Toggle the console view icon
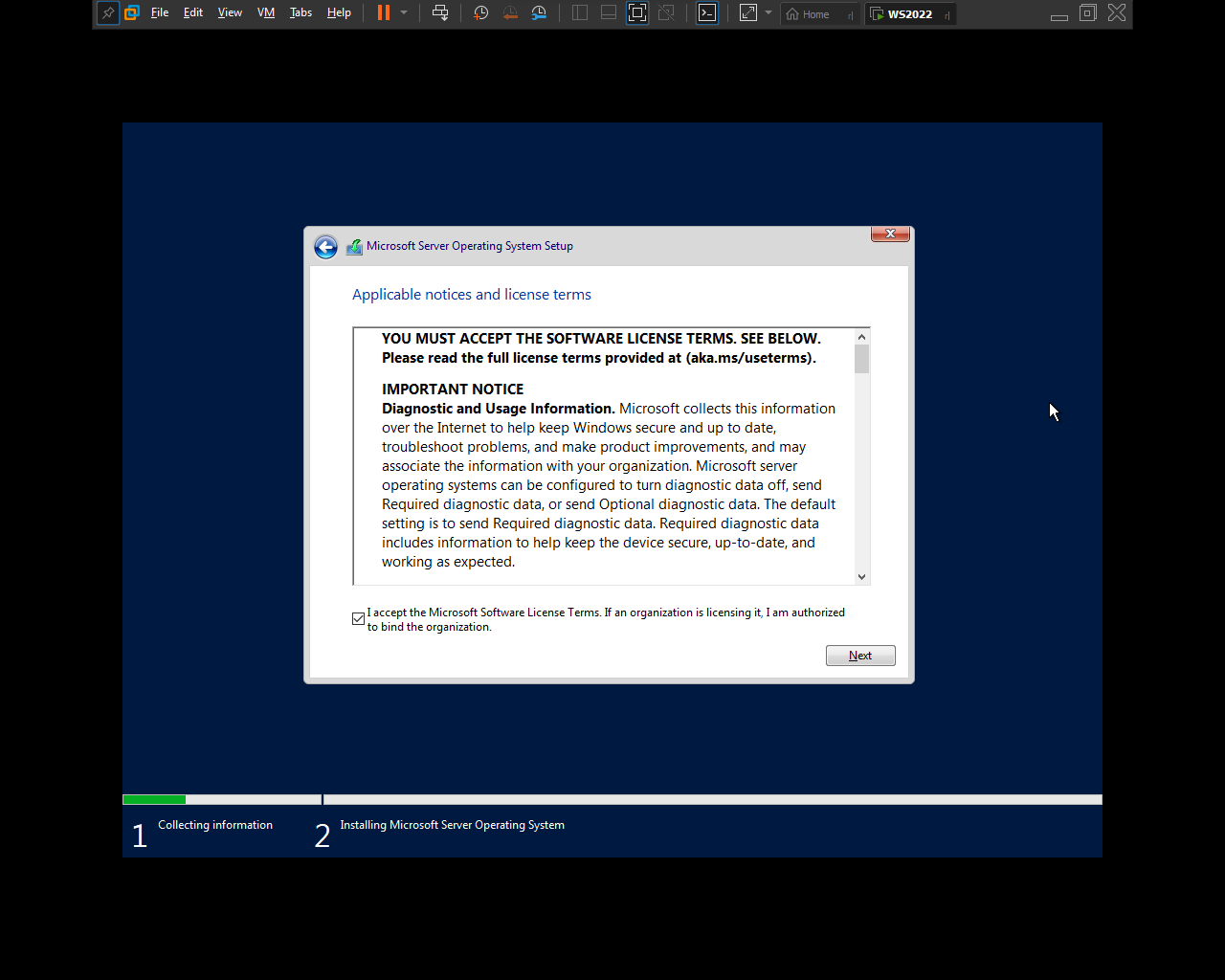This screenshot has height=980, width=1225. pyautogui.click(x=706, y=13)
